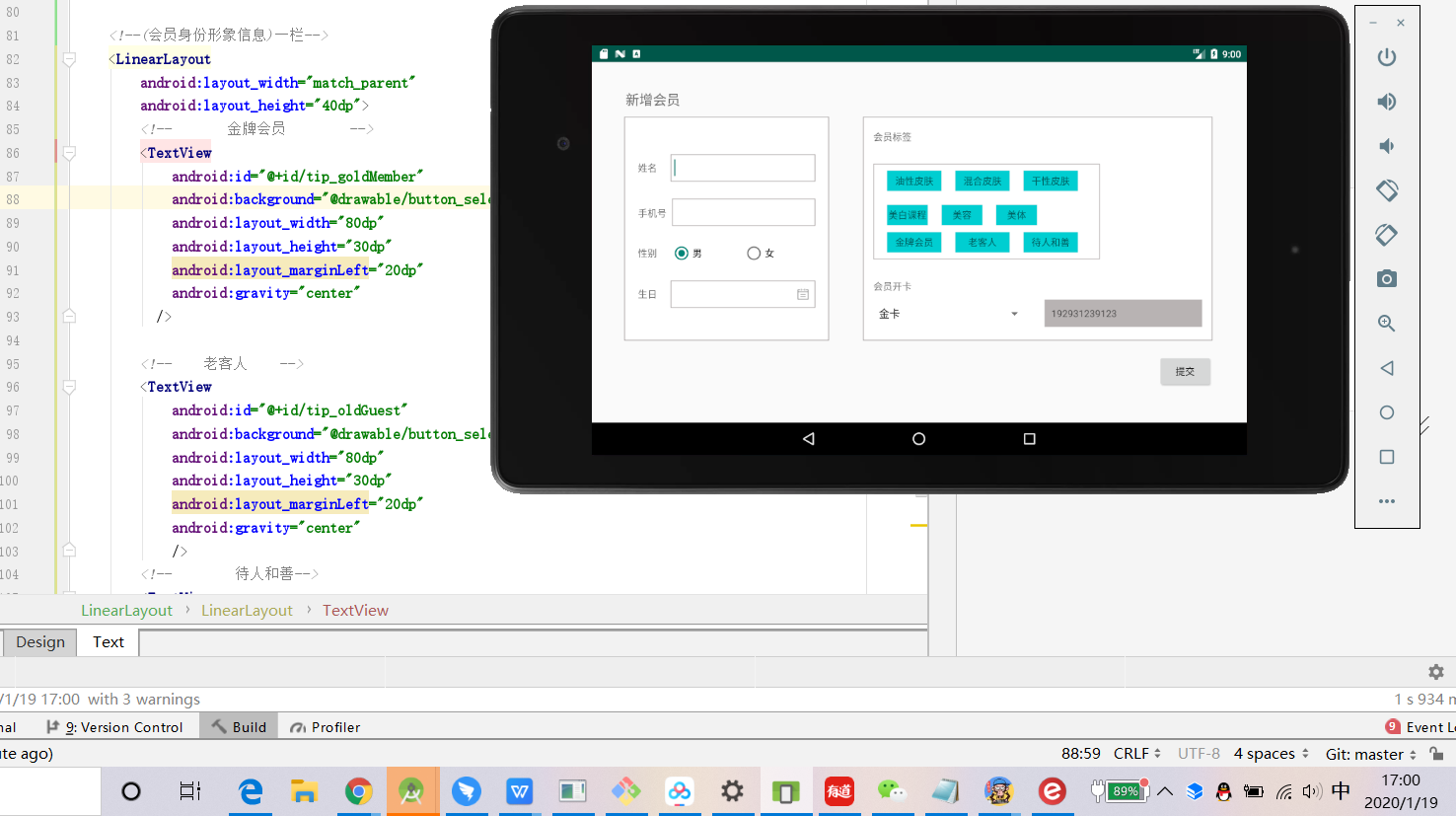Image resolution: width=1456 pixels, height=816 pixels.
Task: Click the emulator sidebar Back triangle icon
Action: tap(1387, 368)
